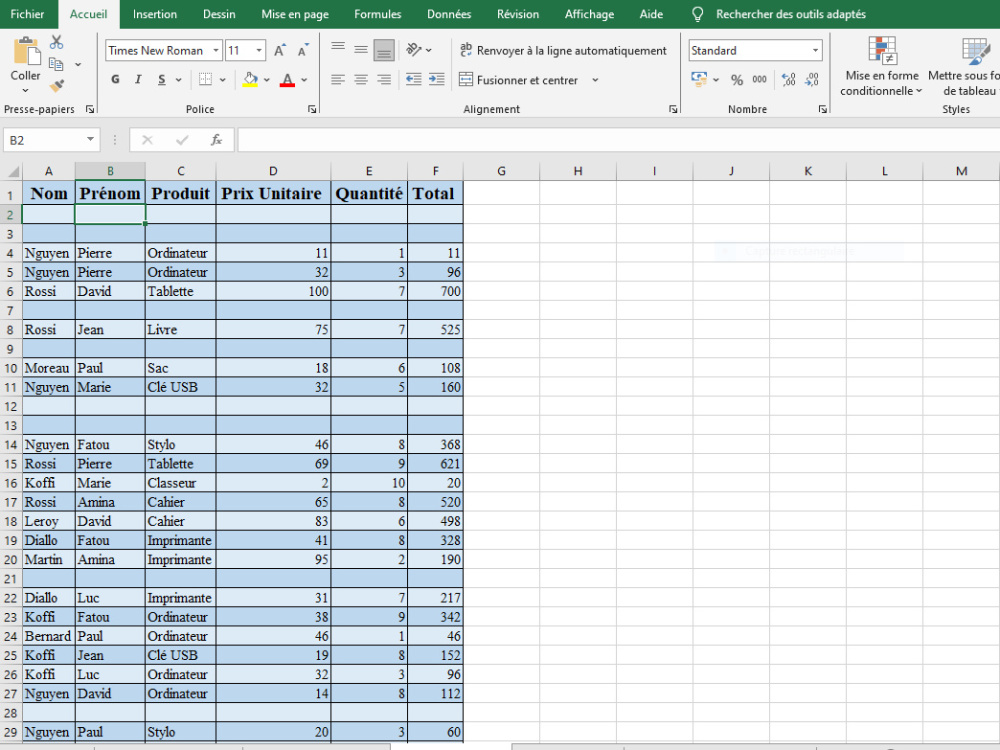Open the Aide tab
1000x750 pixels.
click(x=651, y=14)
